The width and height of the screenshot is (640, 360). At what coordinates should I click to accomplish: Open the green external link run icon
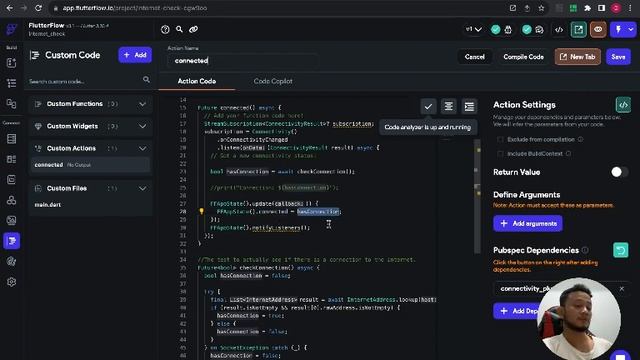tap(578, 29)
